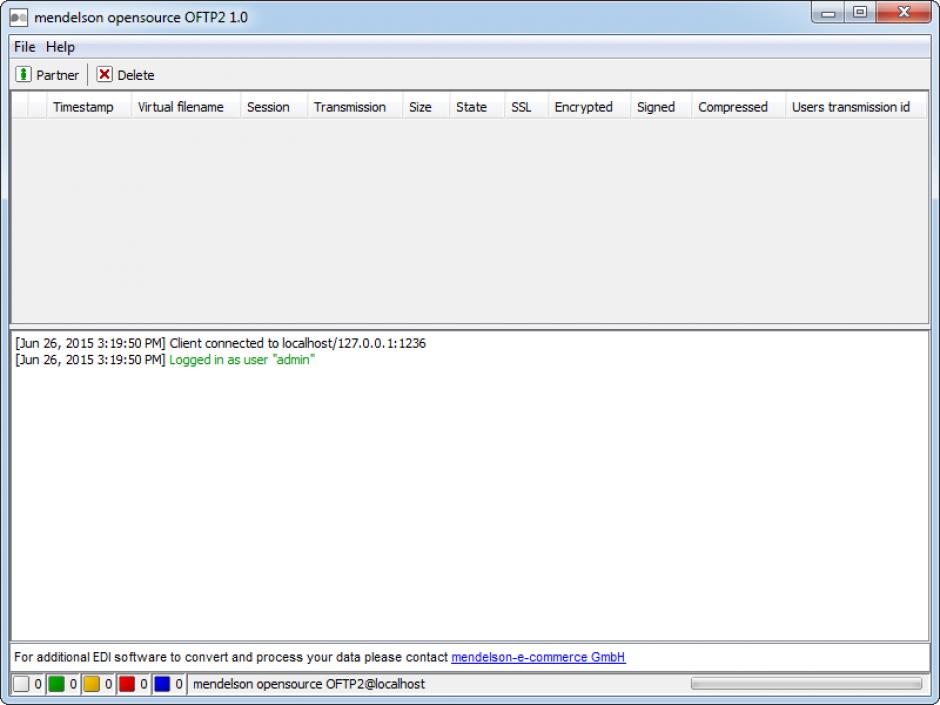Maximize the OFTP2 window
The width and height of the screenshot is (940, 705).
pyautogui.click(x=860, y=13)
